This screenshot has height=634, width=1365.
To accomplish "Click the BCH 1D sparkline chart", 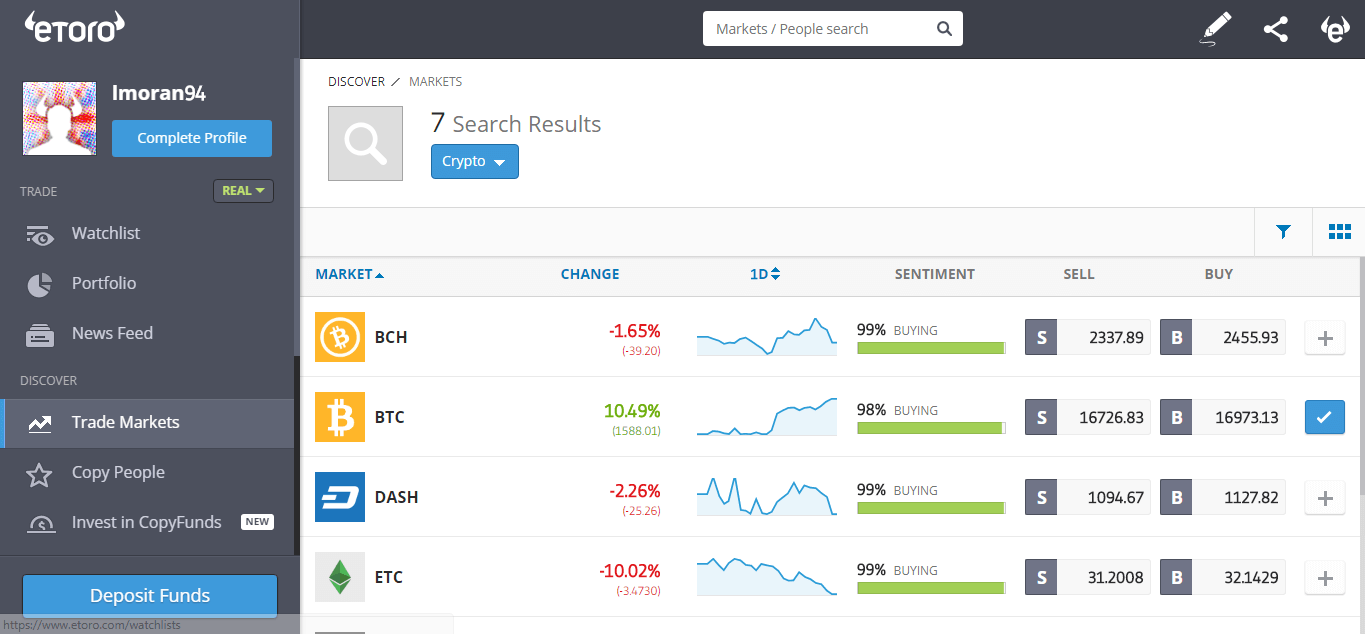I will pos(767,337).
